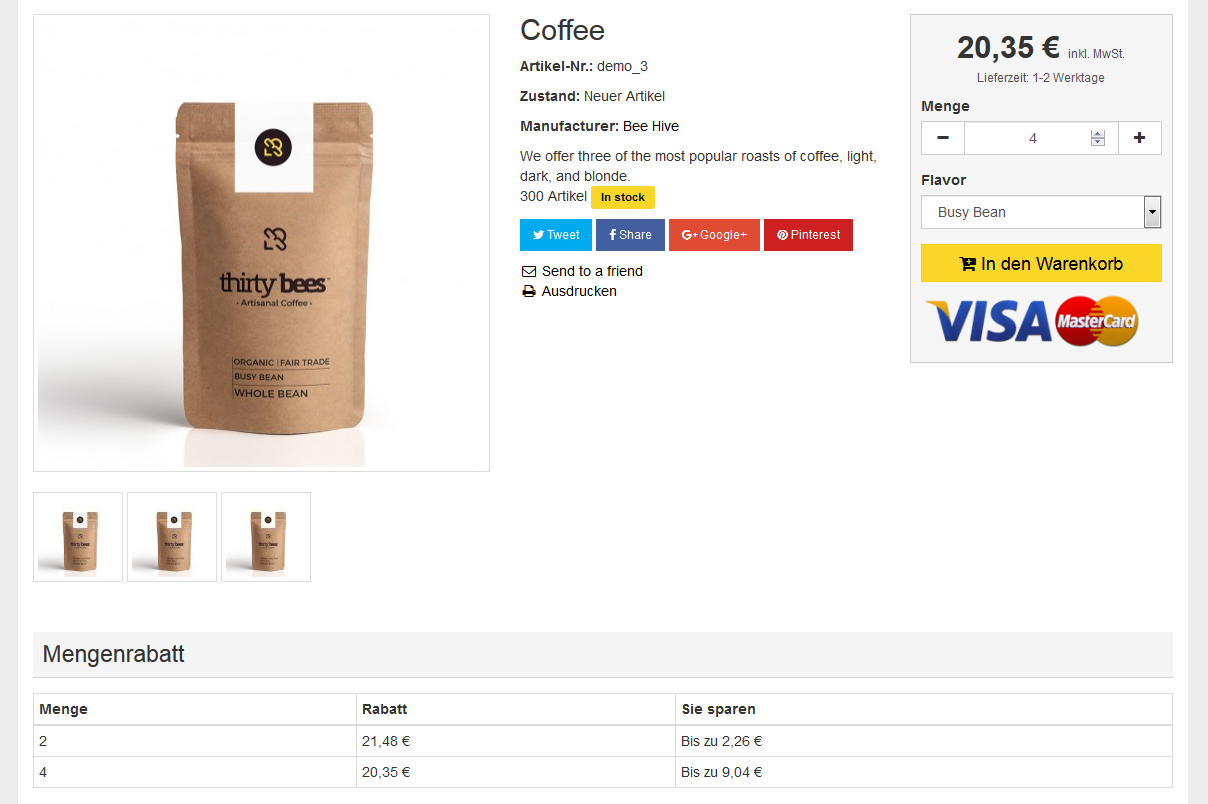
Task: Open the Flavor dropdown showing Busy Bean
Action: 1041,212
